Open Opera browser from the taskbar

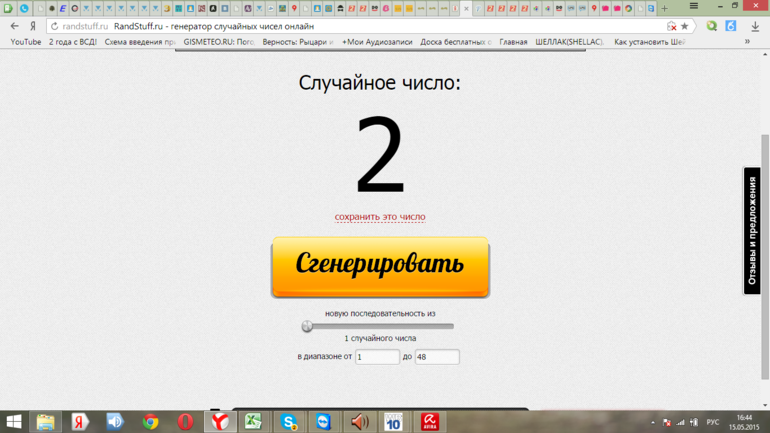185,422
